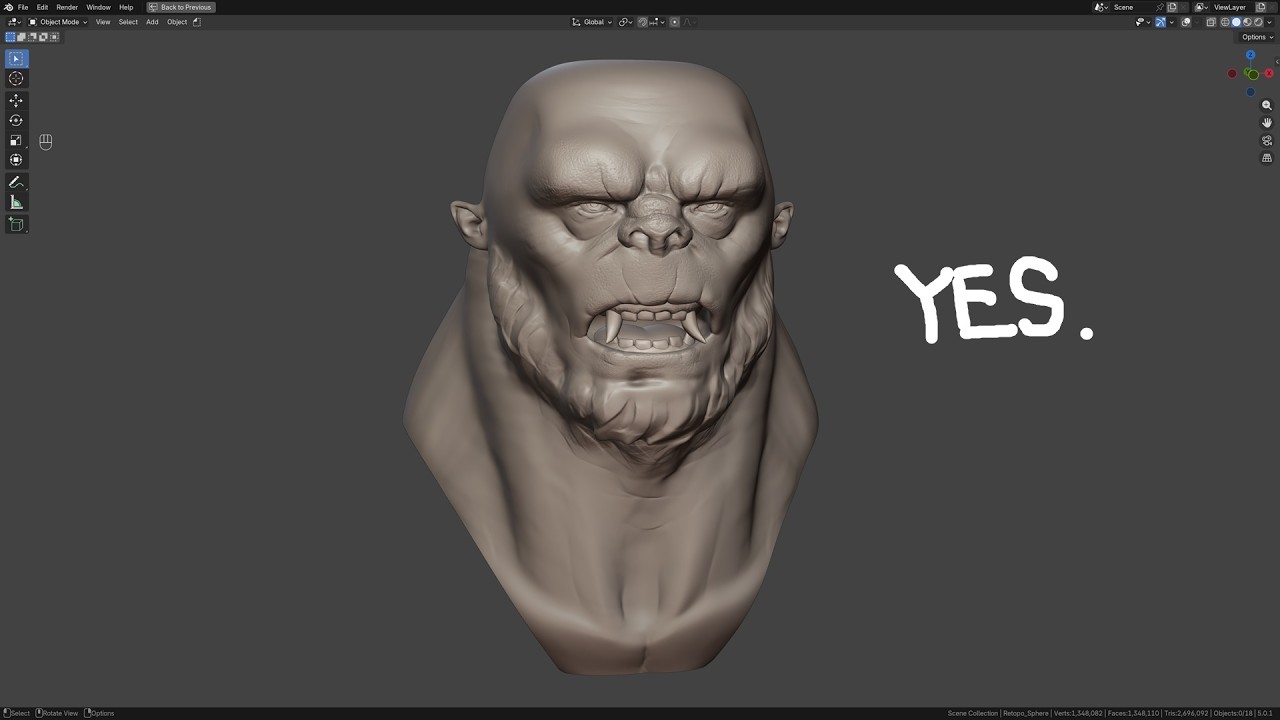Set selection mode to Extend
This screenshot has width=1280, height=720.
[21, 37]
